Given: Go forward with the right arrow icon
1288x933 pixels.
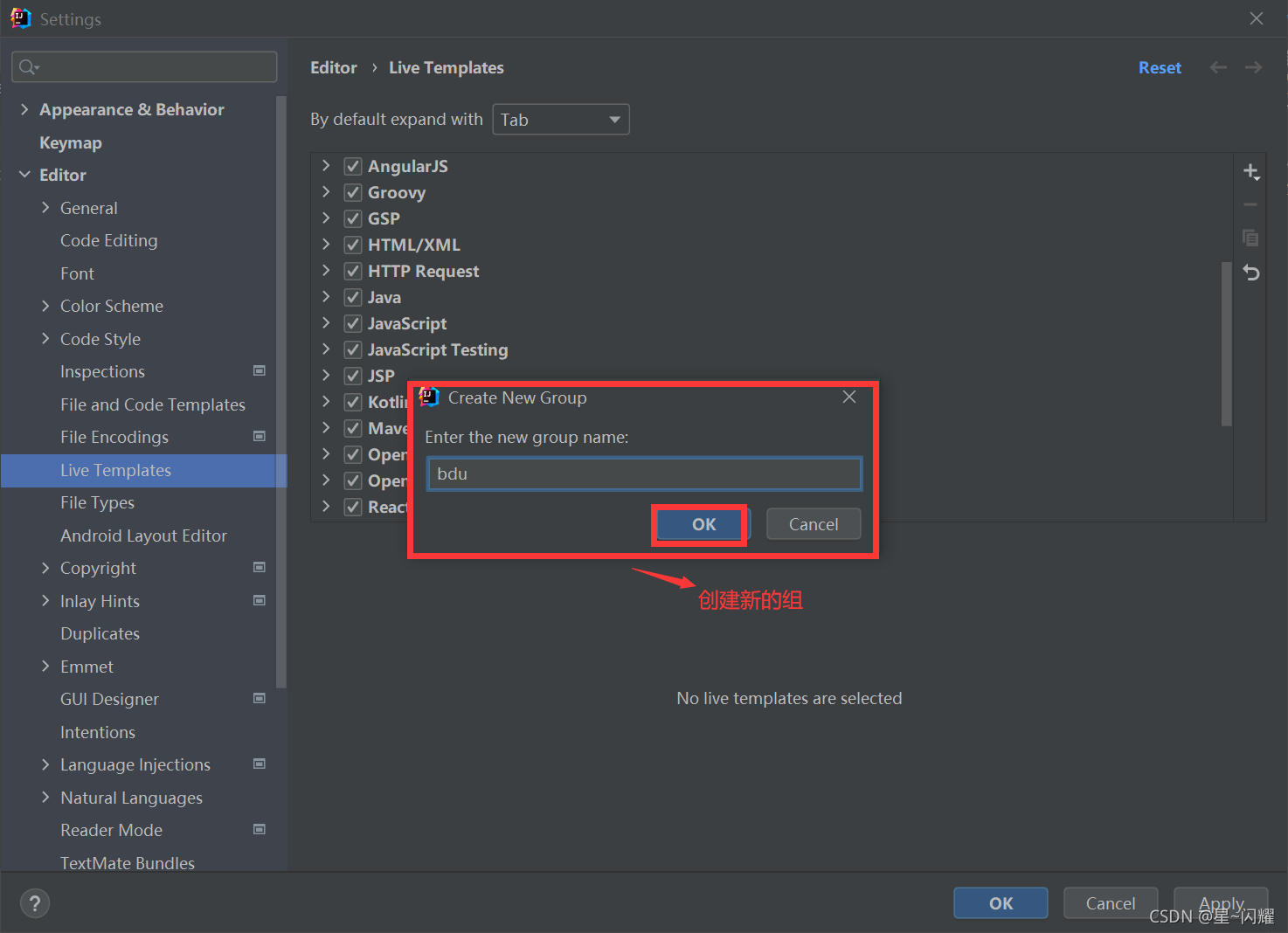Looking at the screenshot, I should (x=1253, y=67).
